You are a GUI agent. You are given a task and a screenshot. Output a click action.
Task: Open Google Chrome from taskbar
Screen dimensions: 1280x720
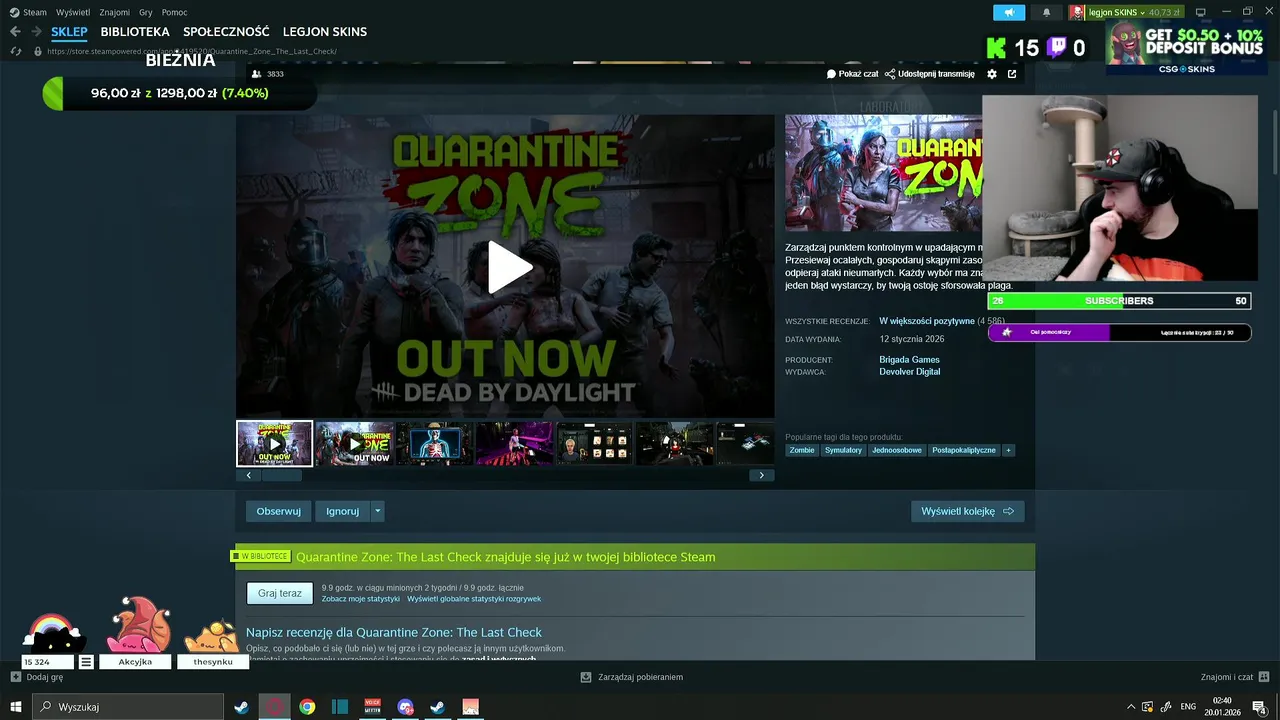coord(307,707)
